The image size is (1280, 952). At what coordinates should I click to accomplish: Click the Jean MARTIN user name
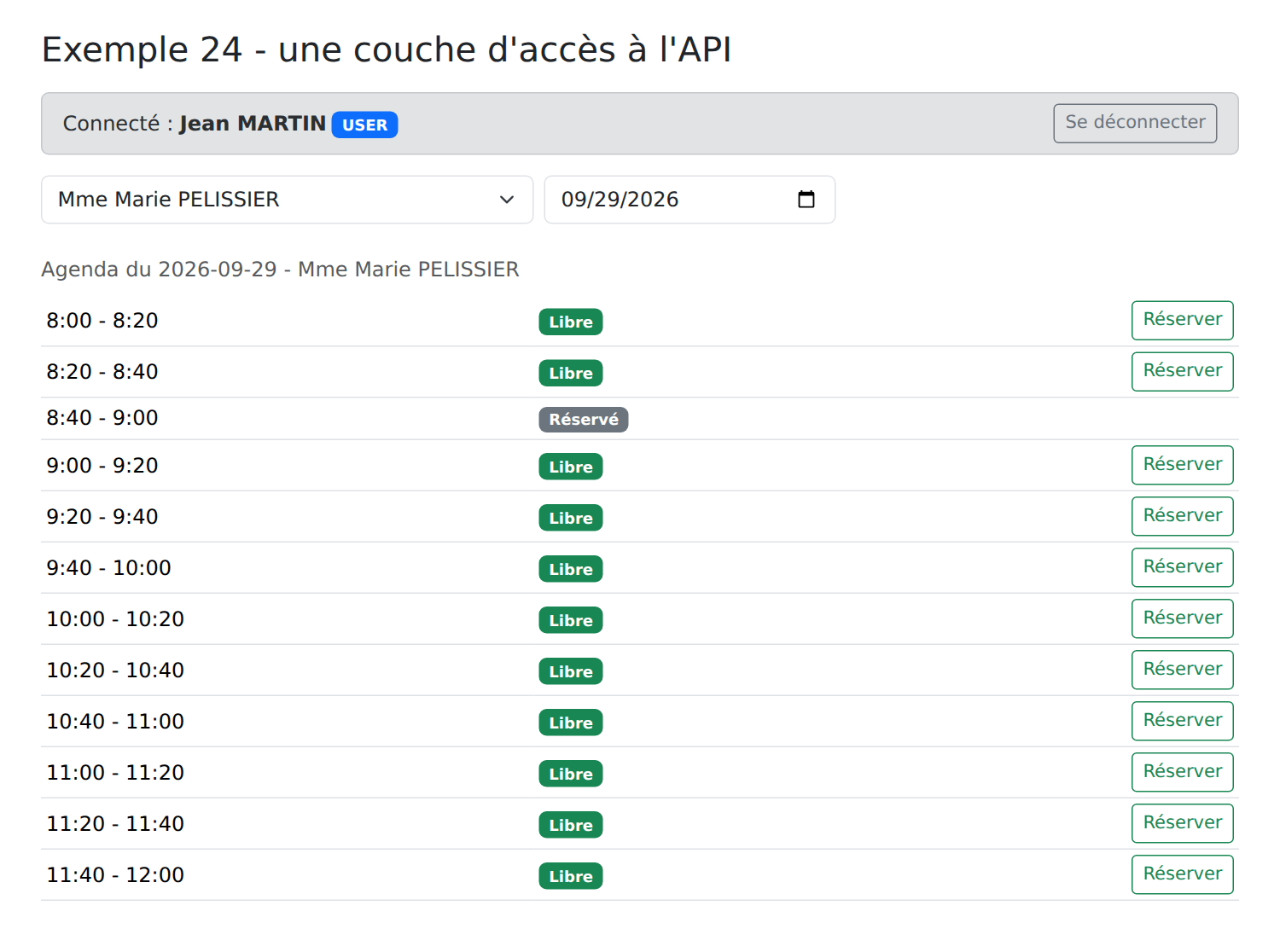pyautogui.click(x=253, y=124)
